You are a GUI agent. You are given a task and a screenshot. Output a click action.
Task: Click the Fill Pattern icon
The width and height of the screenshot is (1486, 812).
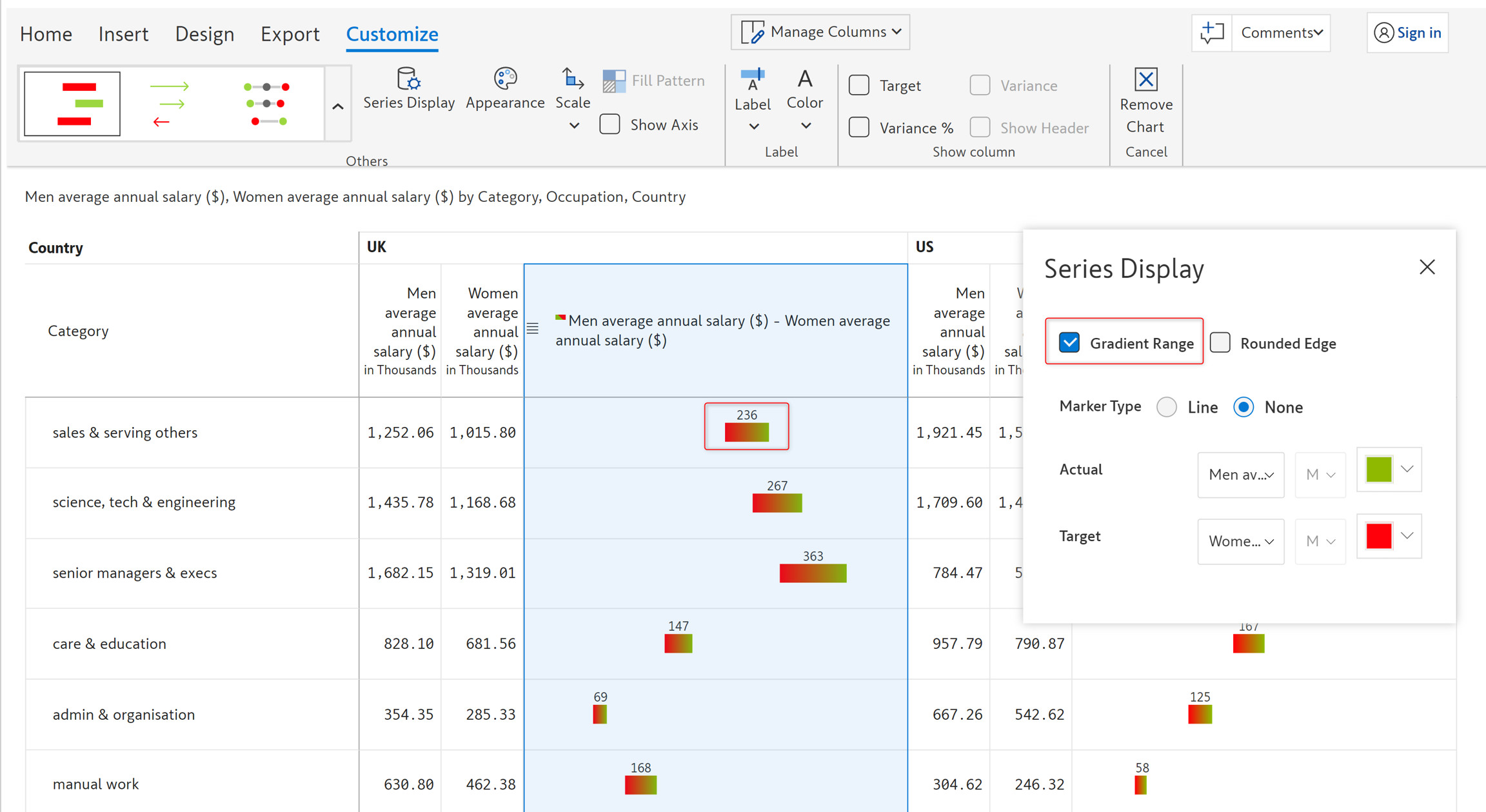(614, 81)
